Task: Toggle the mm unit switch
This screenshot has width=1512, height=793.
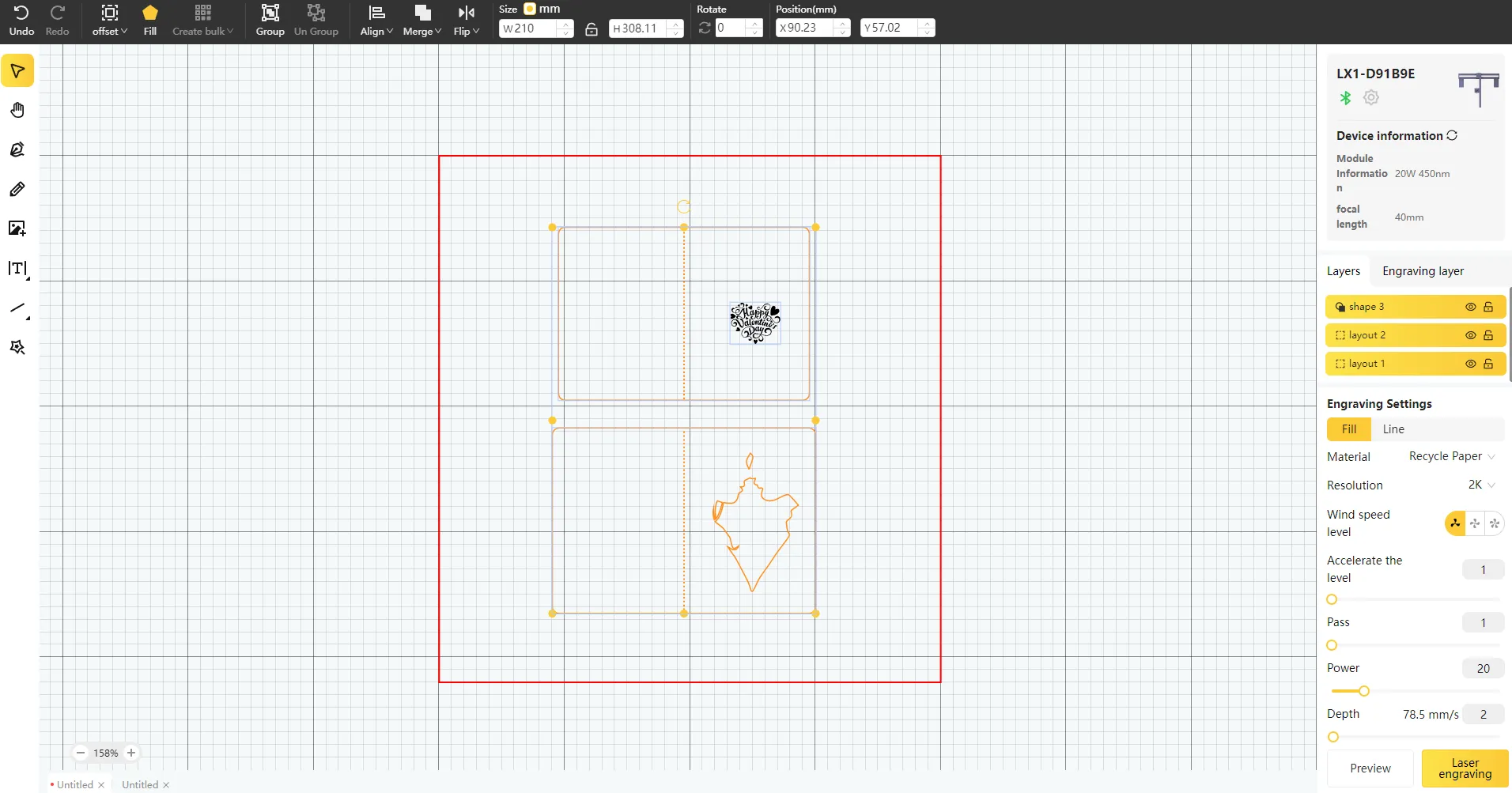Action: [530, 9]
